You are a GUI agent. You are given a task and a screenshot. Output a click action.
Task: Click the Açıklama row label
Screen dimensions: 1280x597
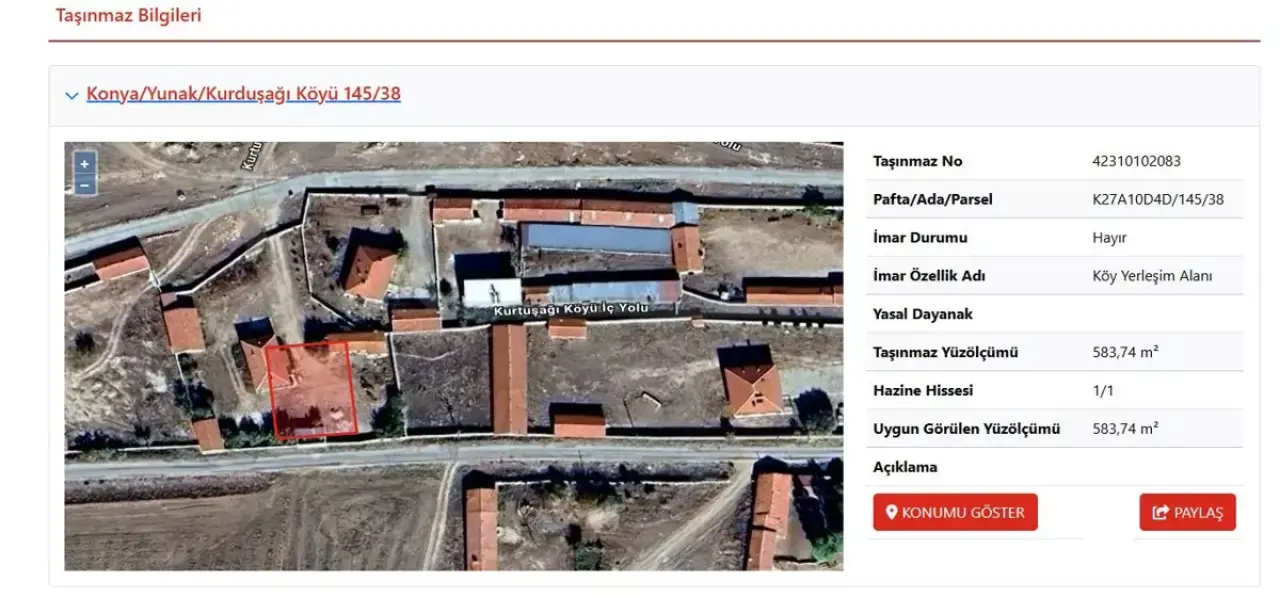coord(905,467)
